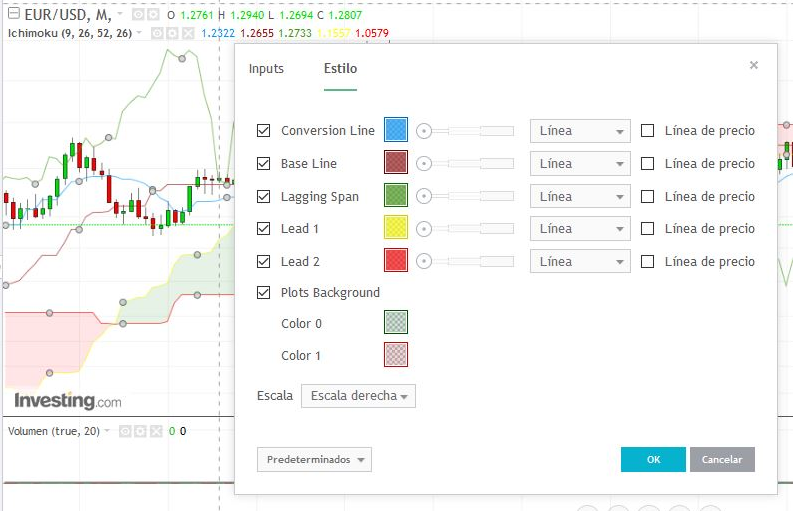Screen dimensions: 793x511
Task: Expand Volumen legend dropdown arrow
Action: 107,431
